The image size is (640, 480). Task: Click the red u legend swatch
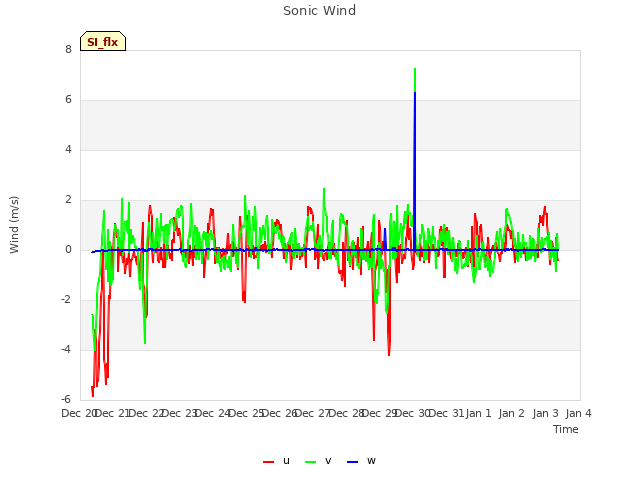coord(269,462)
